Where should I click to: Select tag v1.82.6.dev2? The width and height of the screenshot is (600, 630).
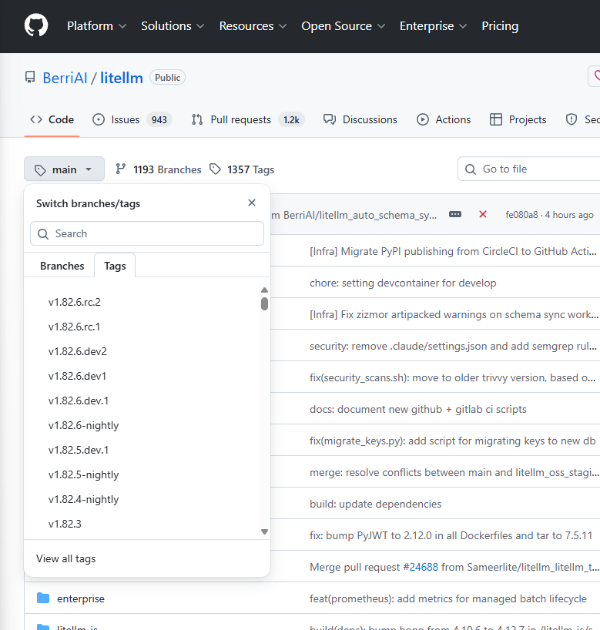pos(78,352)
